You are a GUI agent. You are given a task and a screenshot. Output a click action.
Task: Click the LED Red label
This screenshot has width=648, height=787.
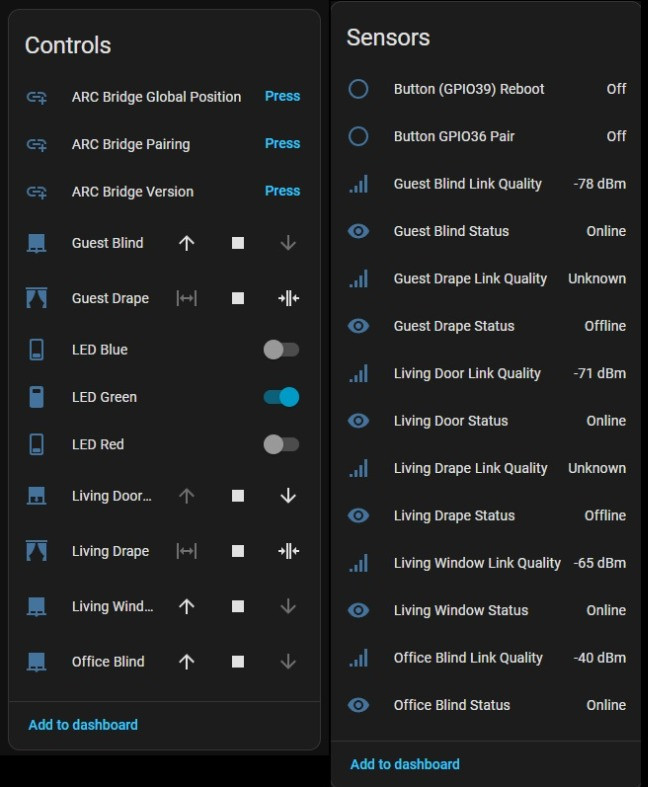pyautogui.click(x=98, y=445)
